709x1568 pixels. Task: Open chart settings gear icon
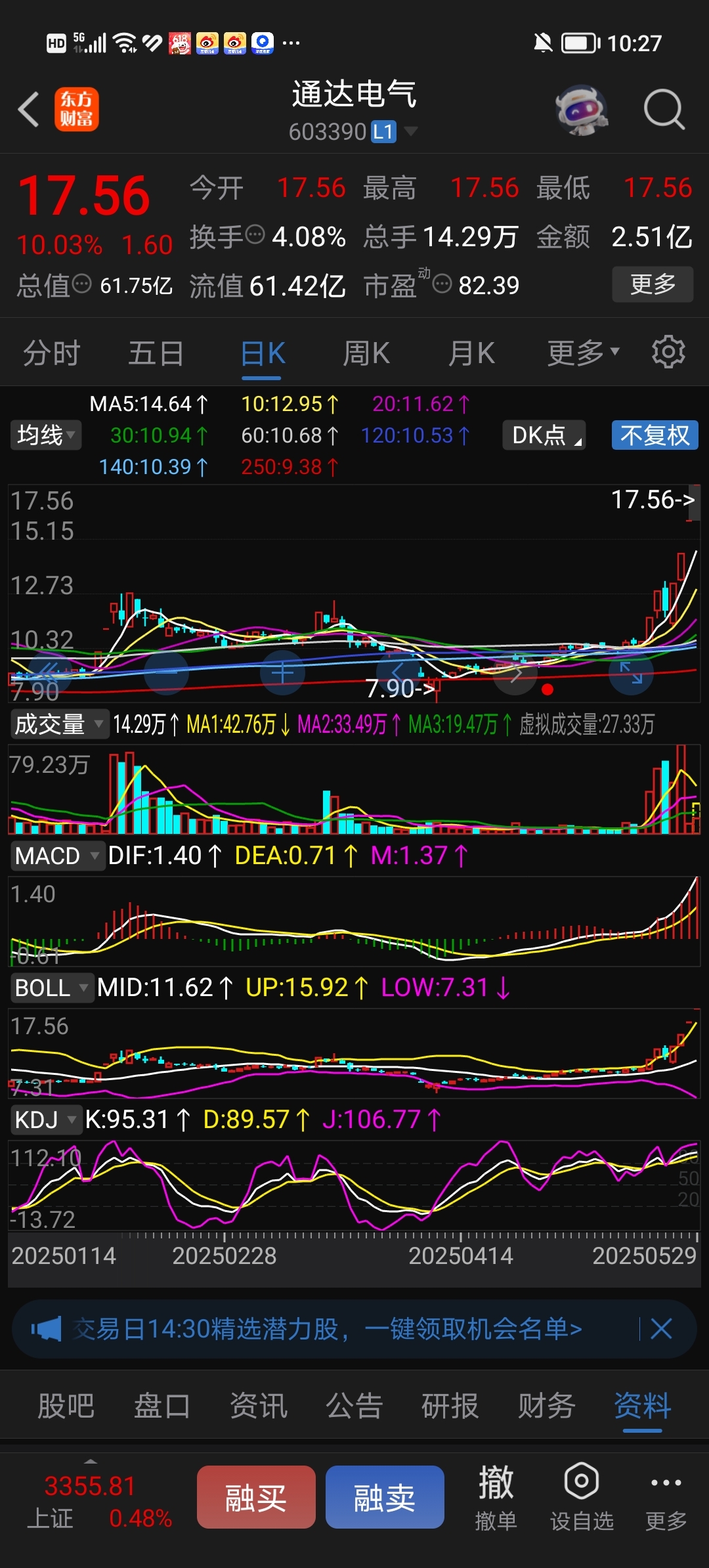point(668,352)
